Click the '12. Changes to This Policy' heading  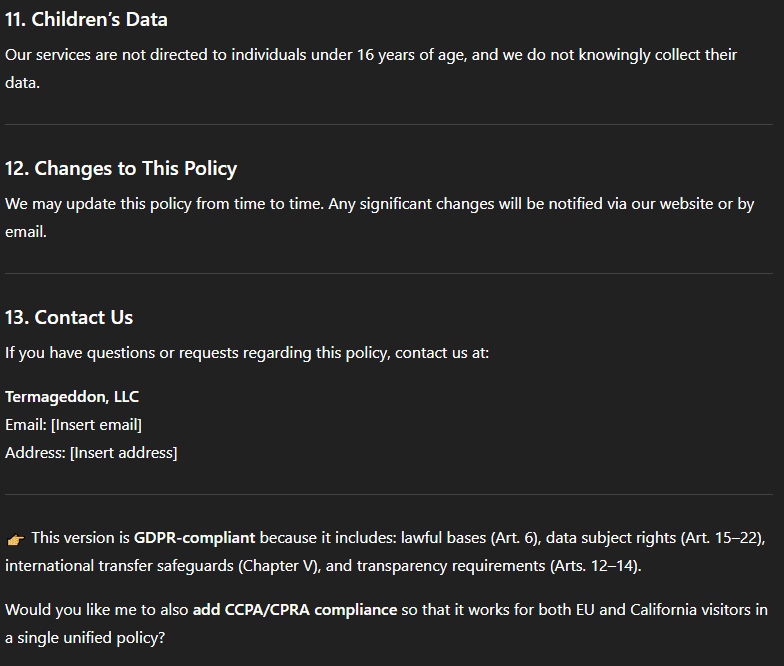[121, 168]
